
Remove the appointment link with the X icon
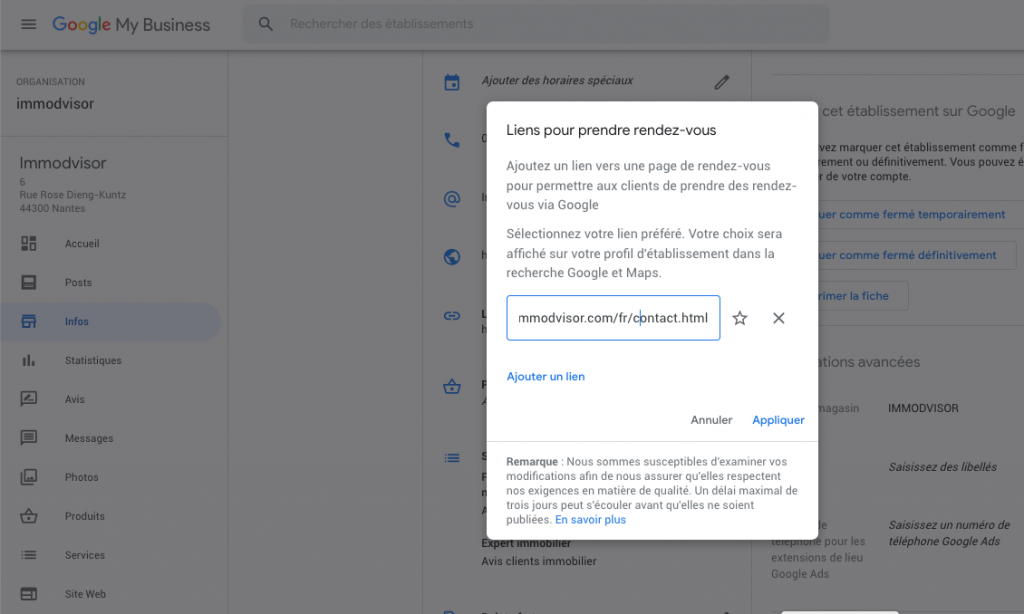click(778, 318)
